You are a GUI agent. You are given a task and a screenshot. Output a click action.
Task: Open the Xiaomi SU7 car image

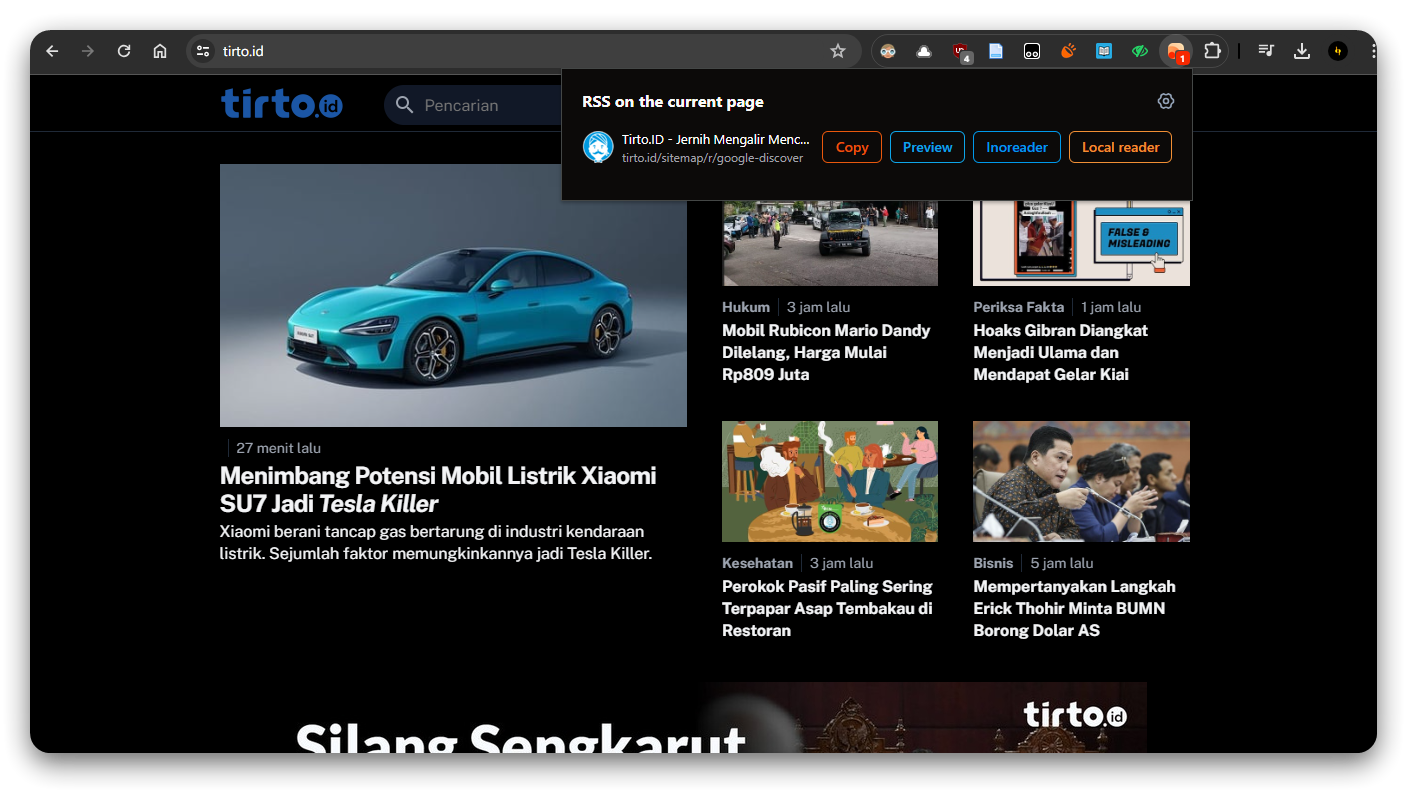[x=453, y=295]
